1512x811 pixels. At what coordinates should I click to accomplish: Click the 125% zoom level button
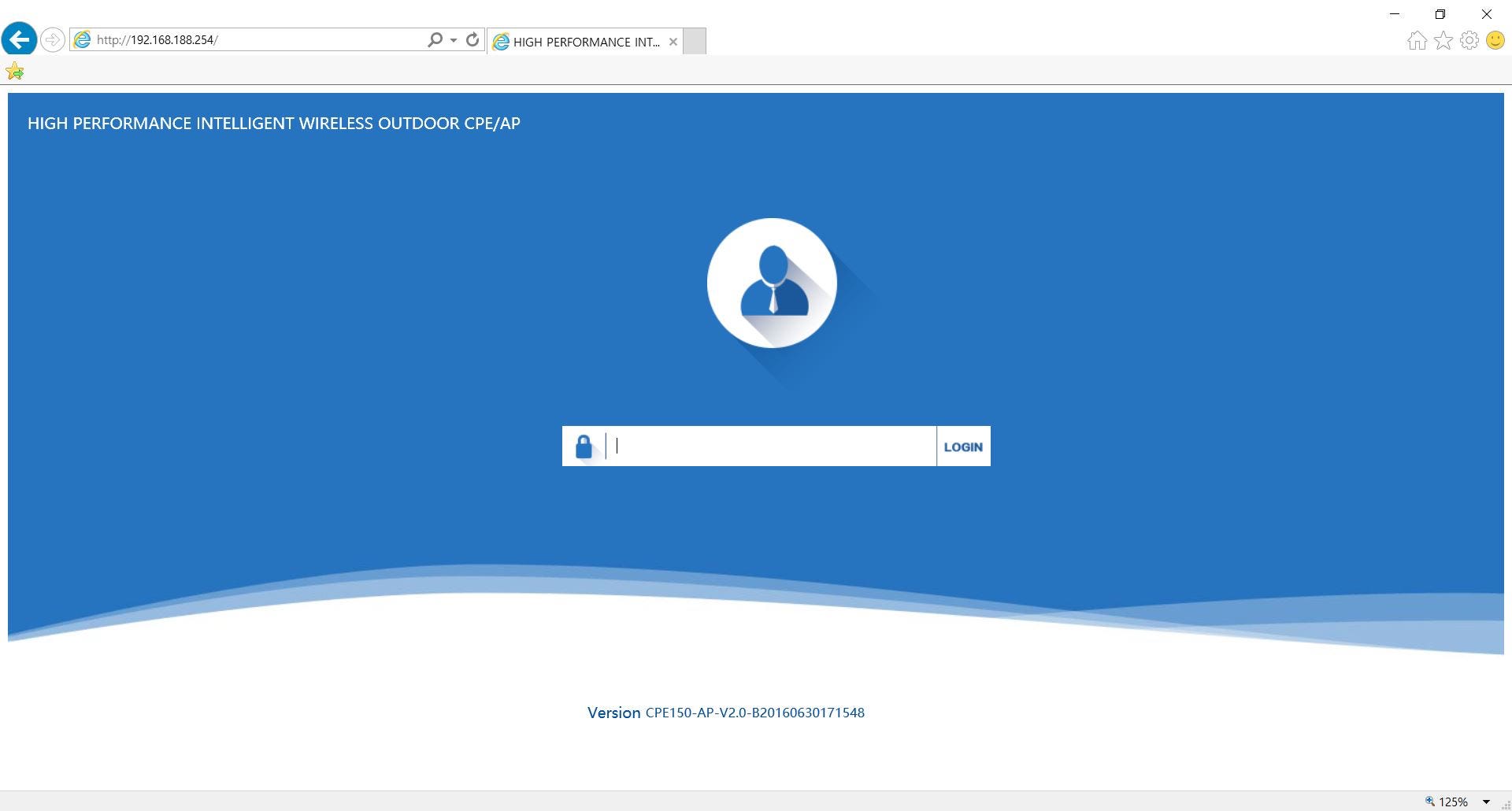click(x=1447, y=802)
